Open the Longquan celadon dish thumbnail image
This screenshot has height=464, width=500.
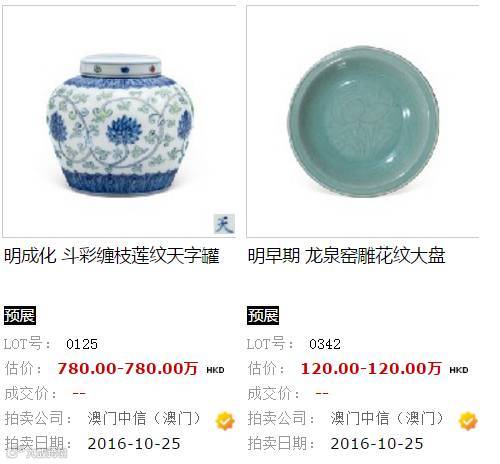point(363,121)
